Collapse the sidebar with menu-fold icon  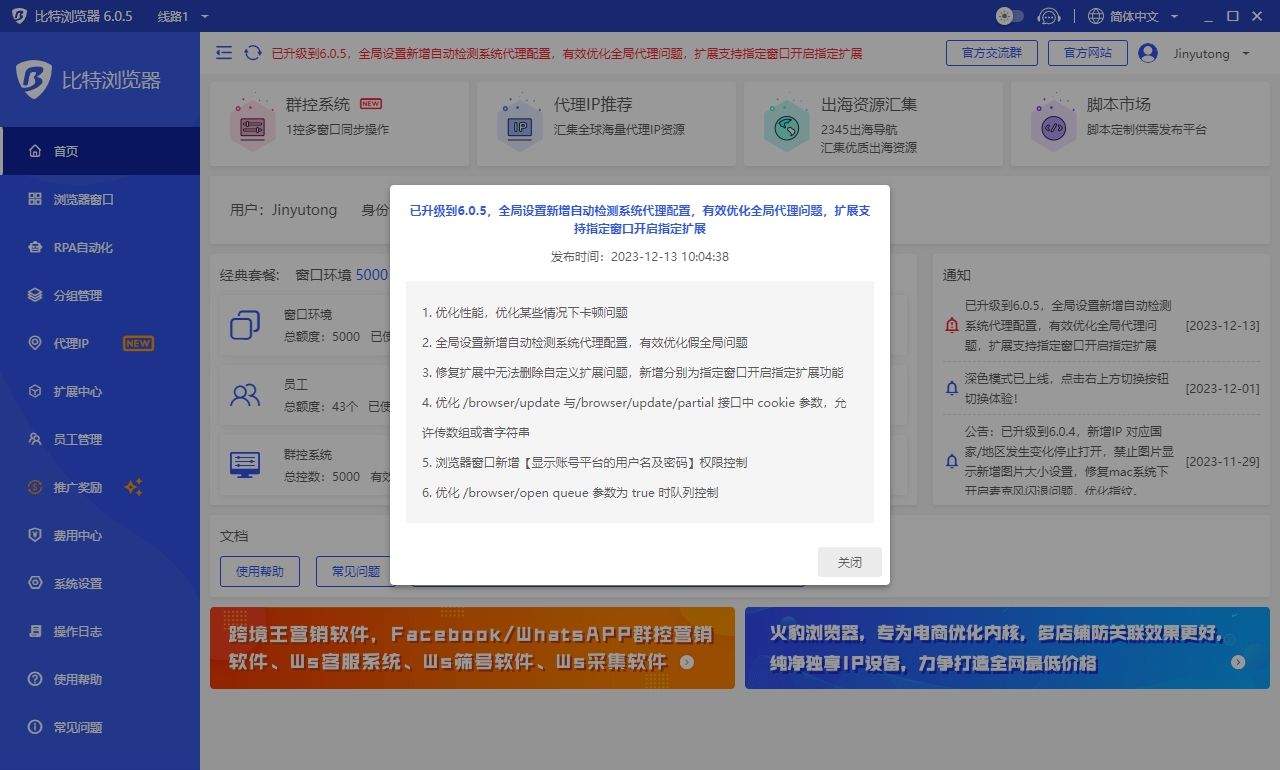(x=224, y=53)
